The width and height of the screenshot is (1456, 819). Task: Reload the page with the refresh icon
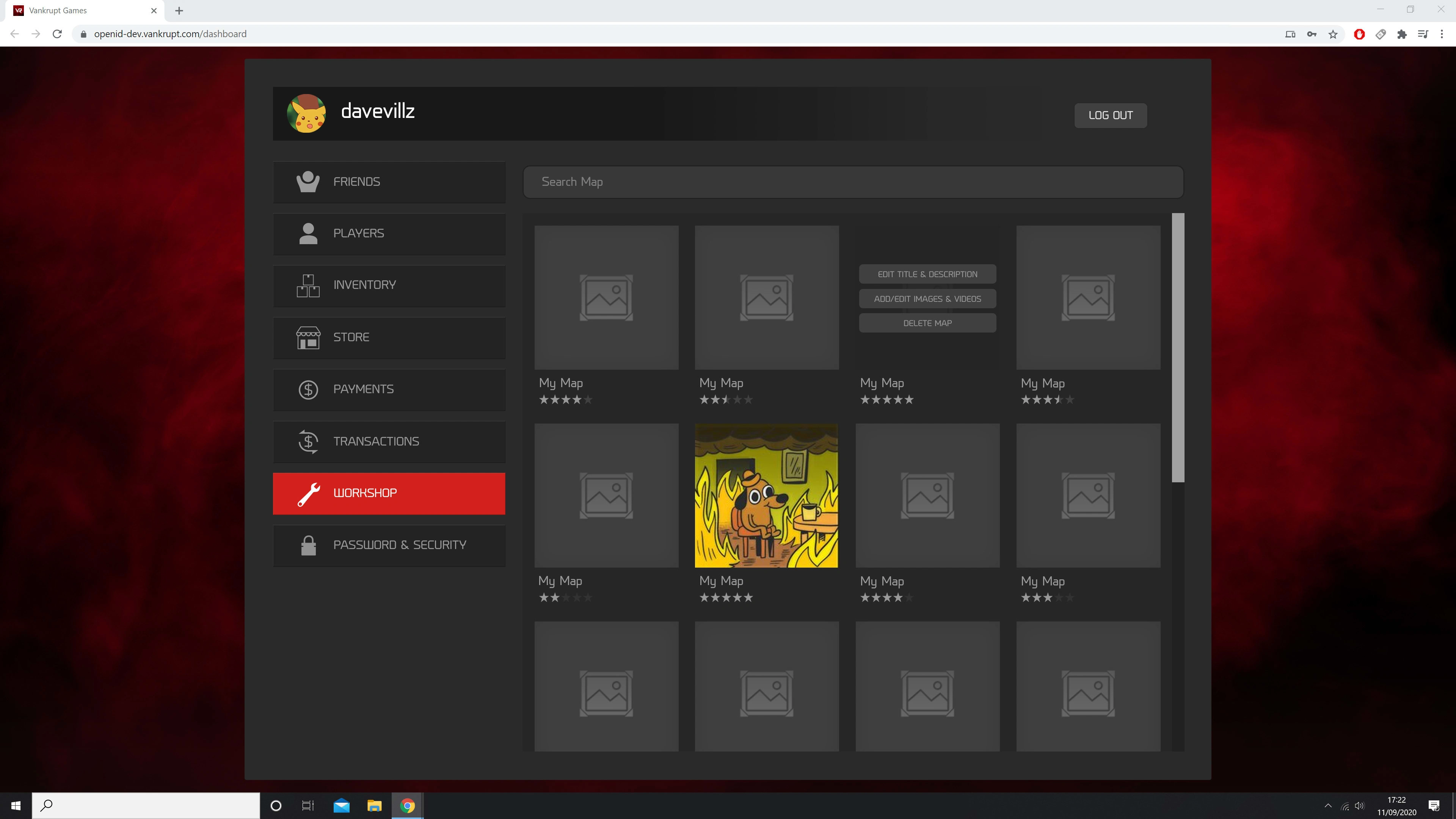[x=57, y=34]
